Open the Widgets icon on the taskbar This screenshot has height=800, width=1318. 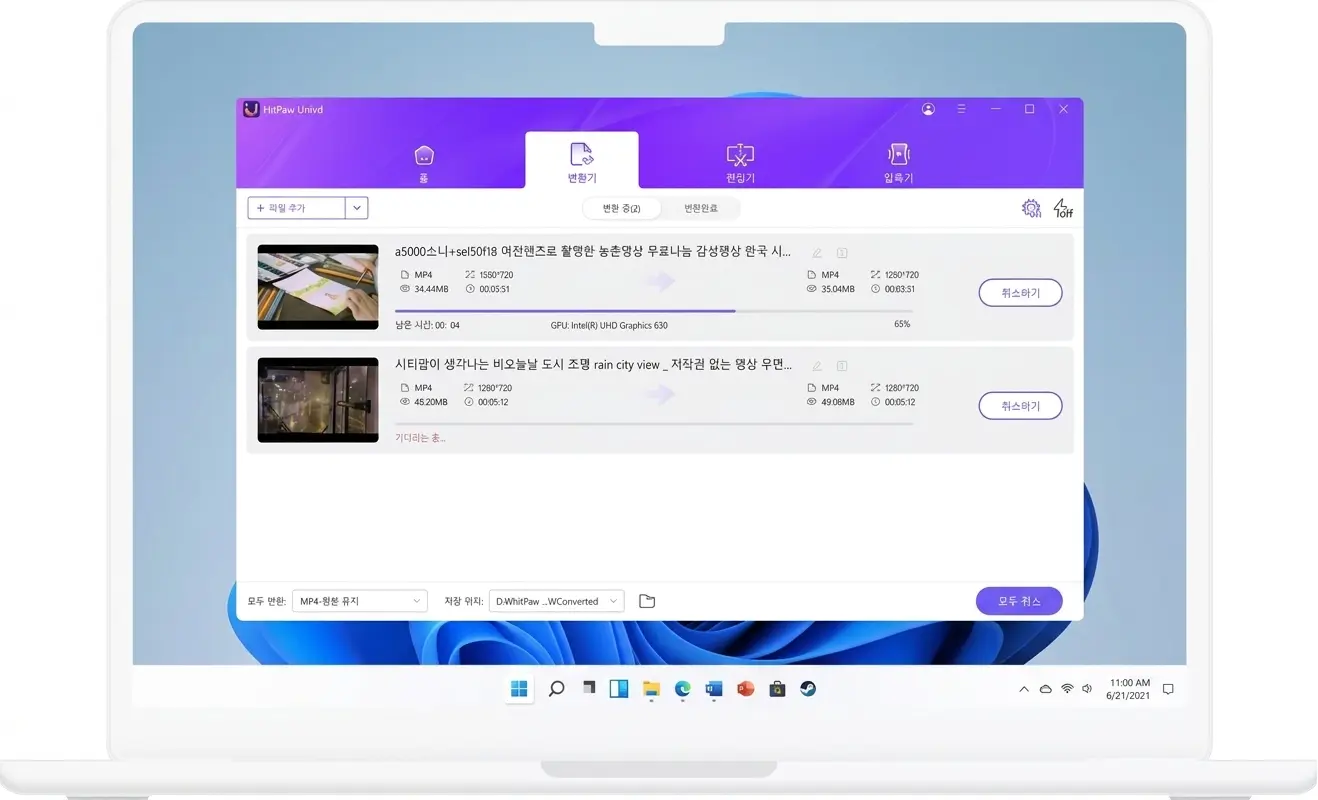point(619,689)
